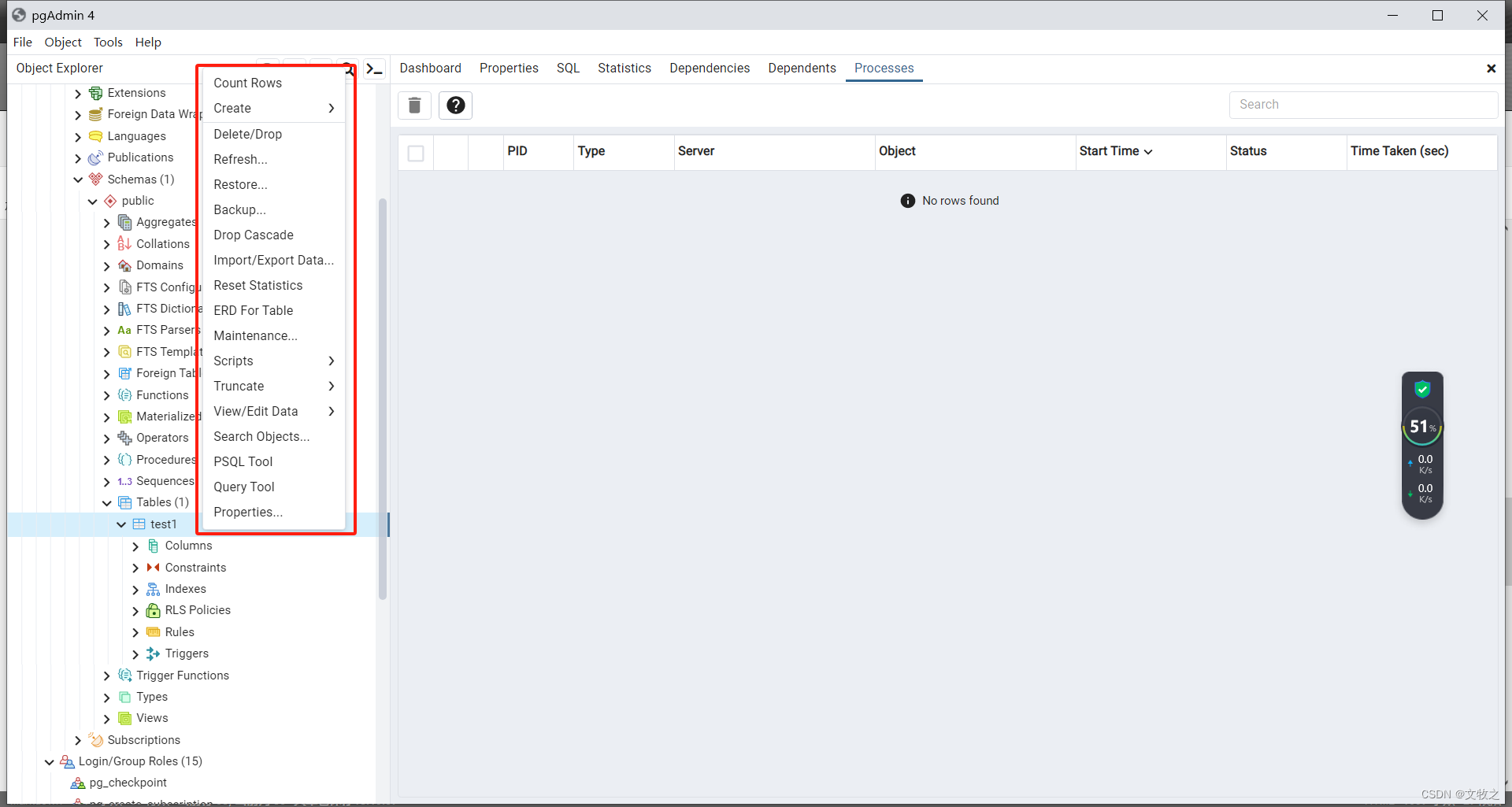Click the 51% circular progress widget
The height and width of the screenshot is (807, 1512).
click(1422, 427)
